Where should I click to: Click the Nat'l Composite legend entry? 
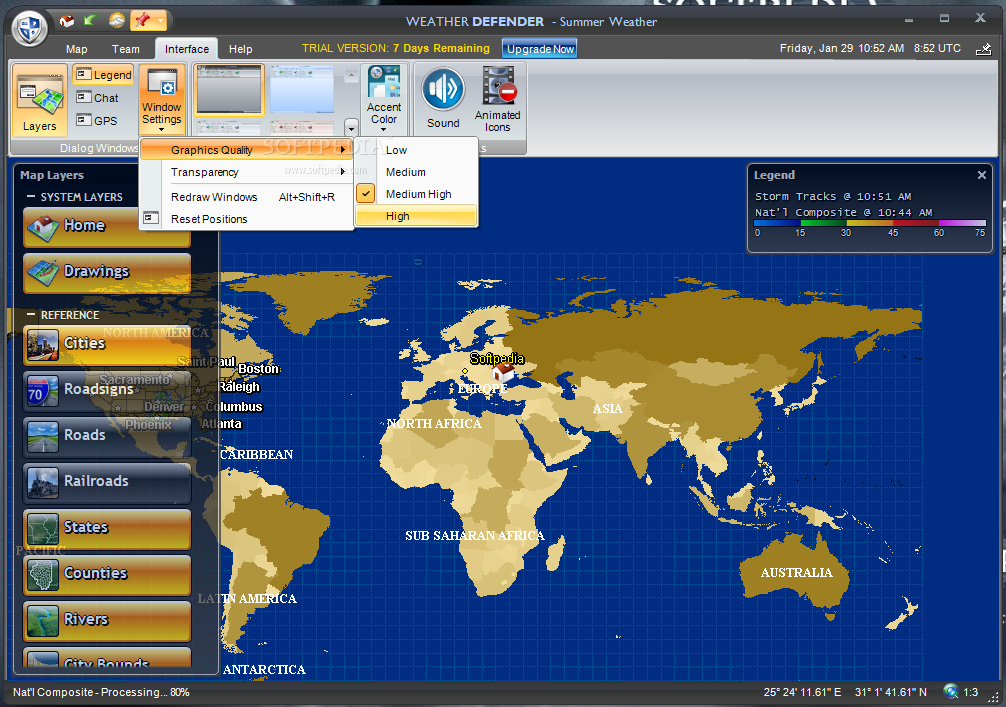tap(843, 212)
